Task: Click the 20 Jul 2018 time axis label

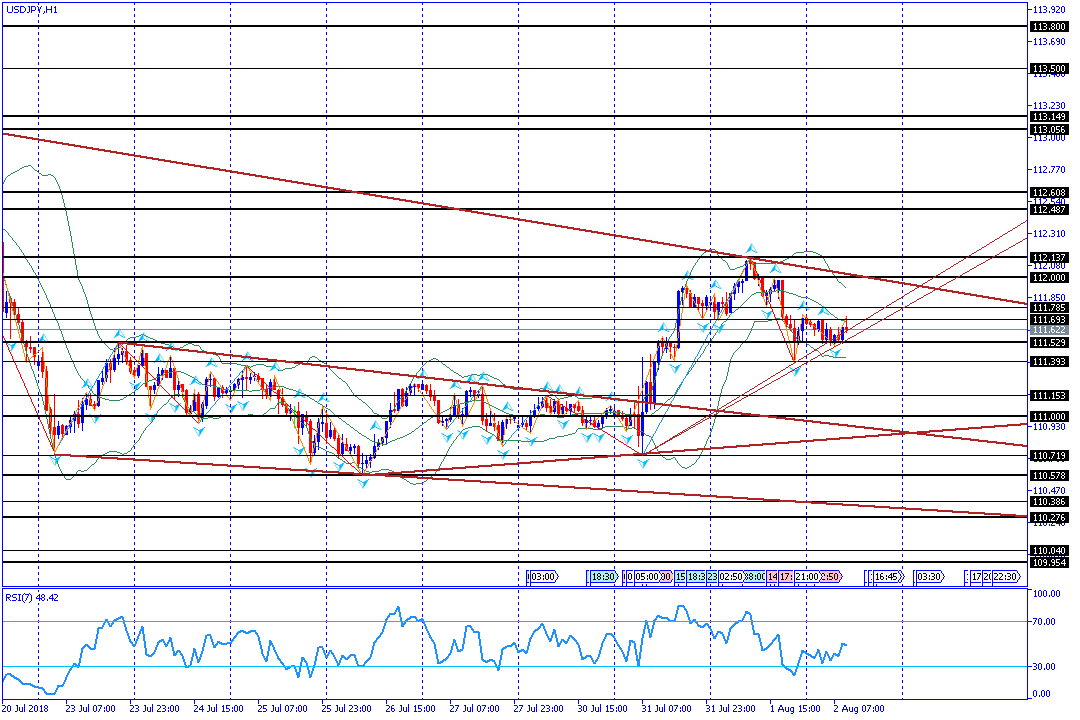Action: click(25, 708)
